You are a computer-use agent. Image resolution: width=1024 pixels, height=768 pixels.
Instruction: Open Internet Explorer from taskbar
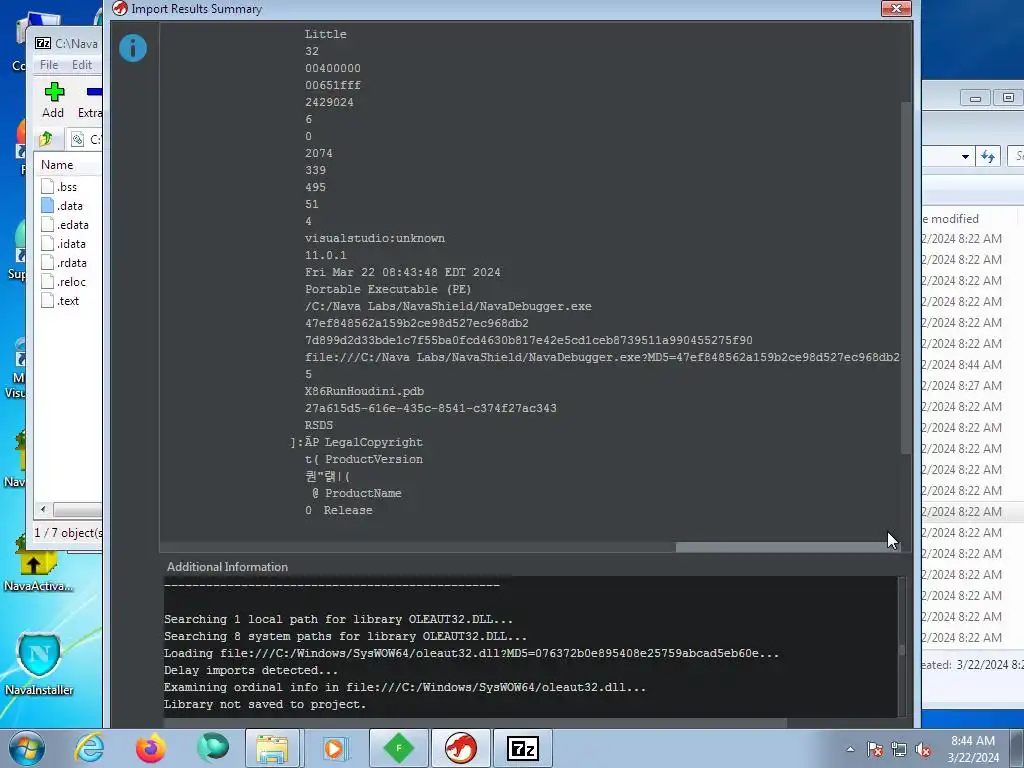[89, 748]
